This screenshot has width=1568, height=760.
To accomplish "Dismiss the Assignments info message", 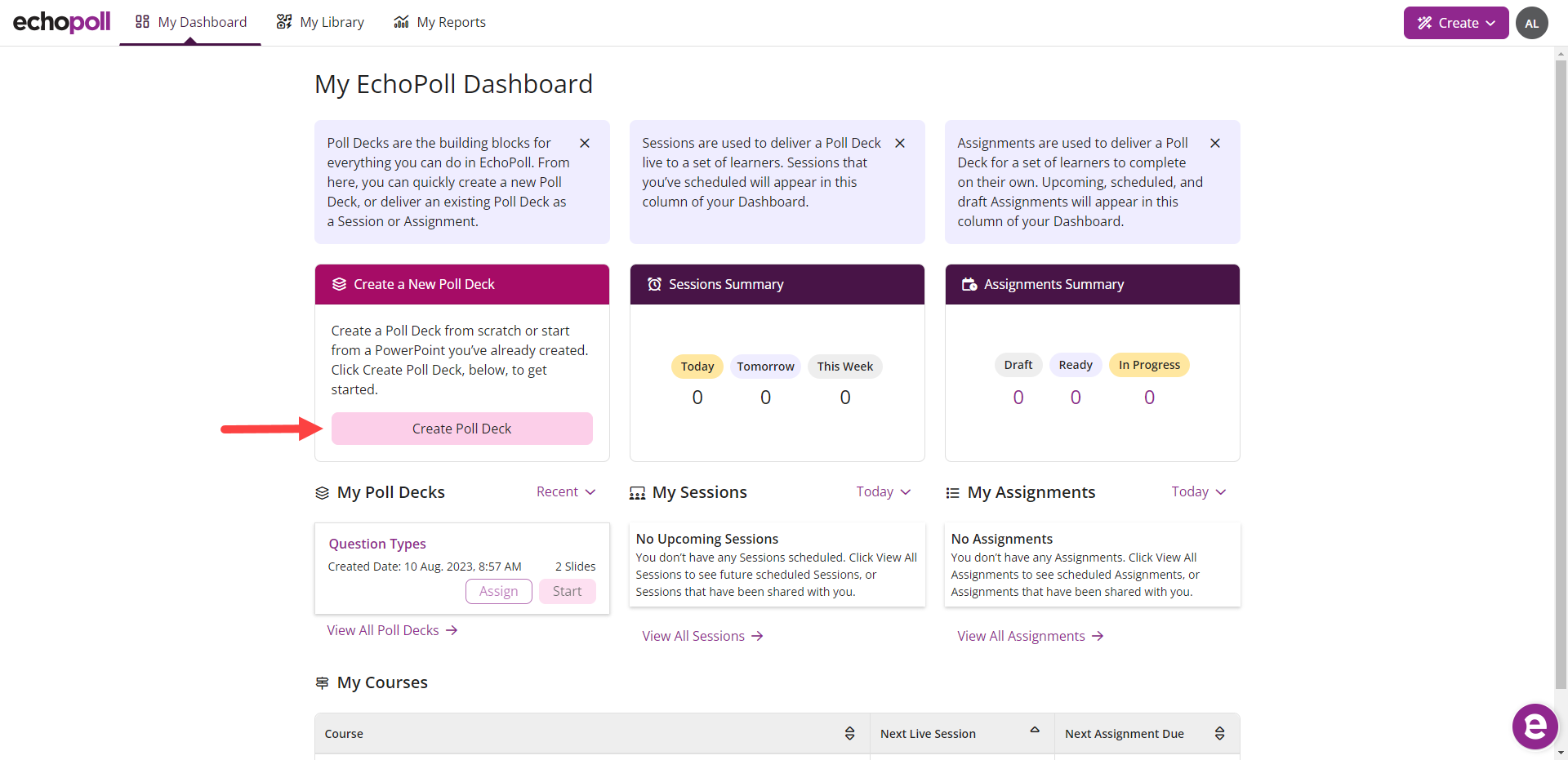I will [1214, 143].
